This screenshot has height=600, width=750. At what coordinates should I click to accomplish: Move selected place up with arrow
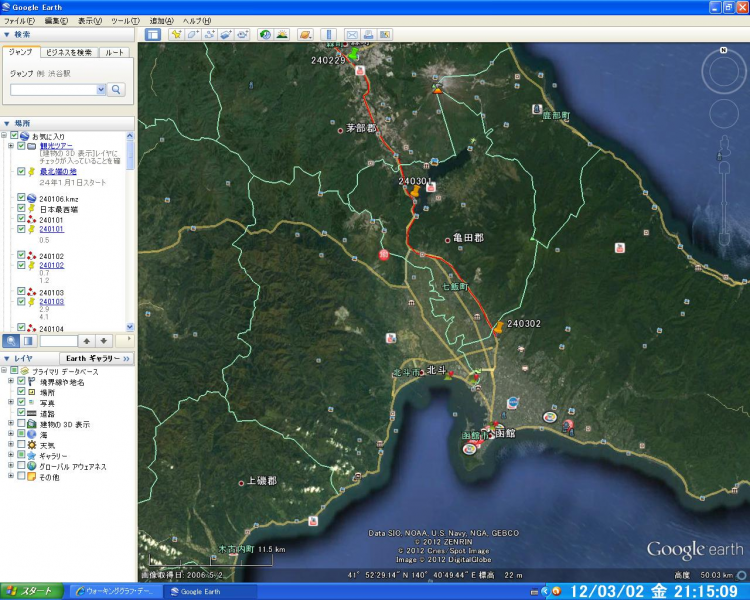87,341
